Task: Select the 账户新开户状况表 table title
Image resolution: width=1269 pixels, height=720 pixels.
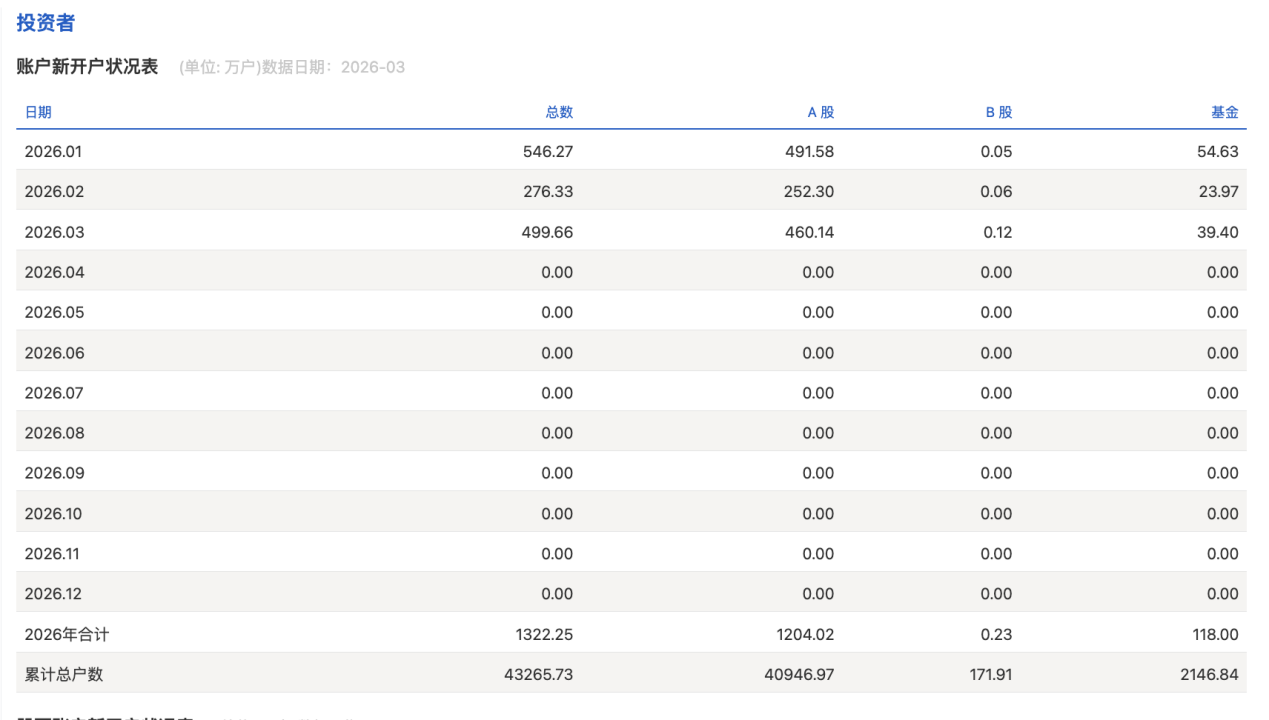Action: pyautogui.click(x=88, y=67)
